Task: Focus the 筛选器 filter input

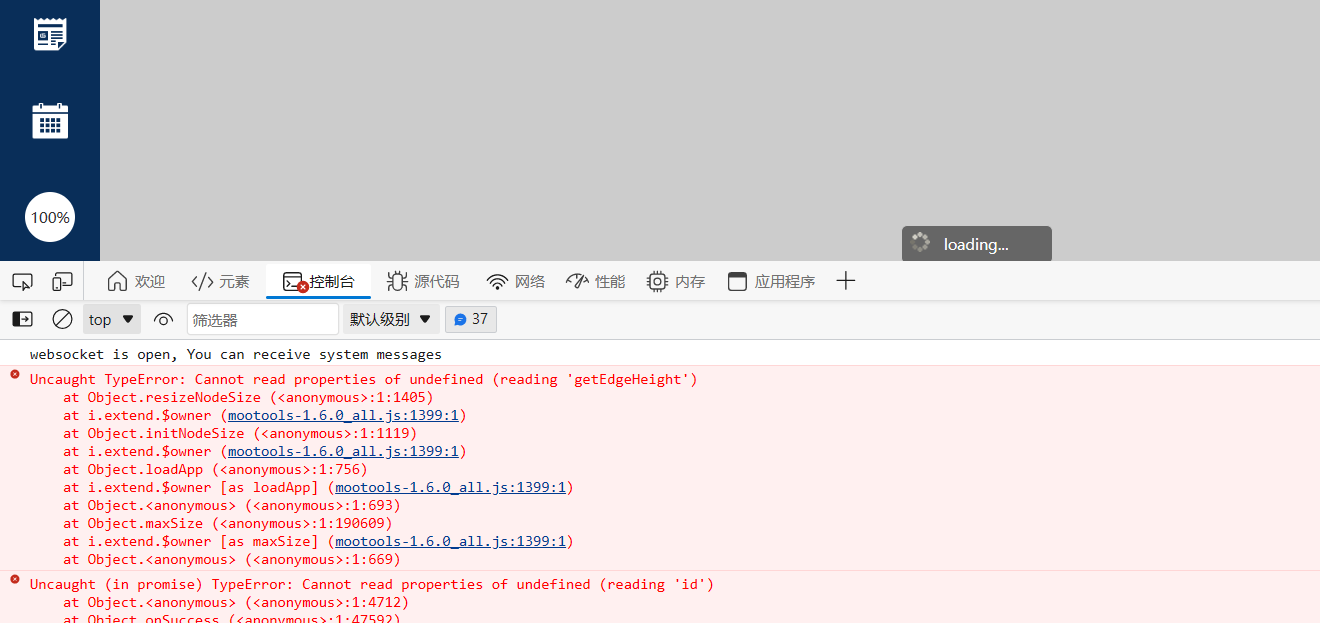Action: [x=263, y=320]
